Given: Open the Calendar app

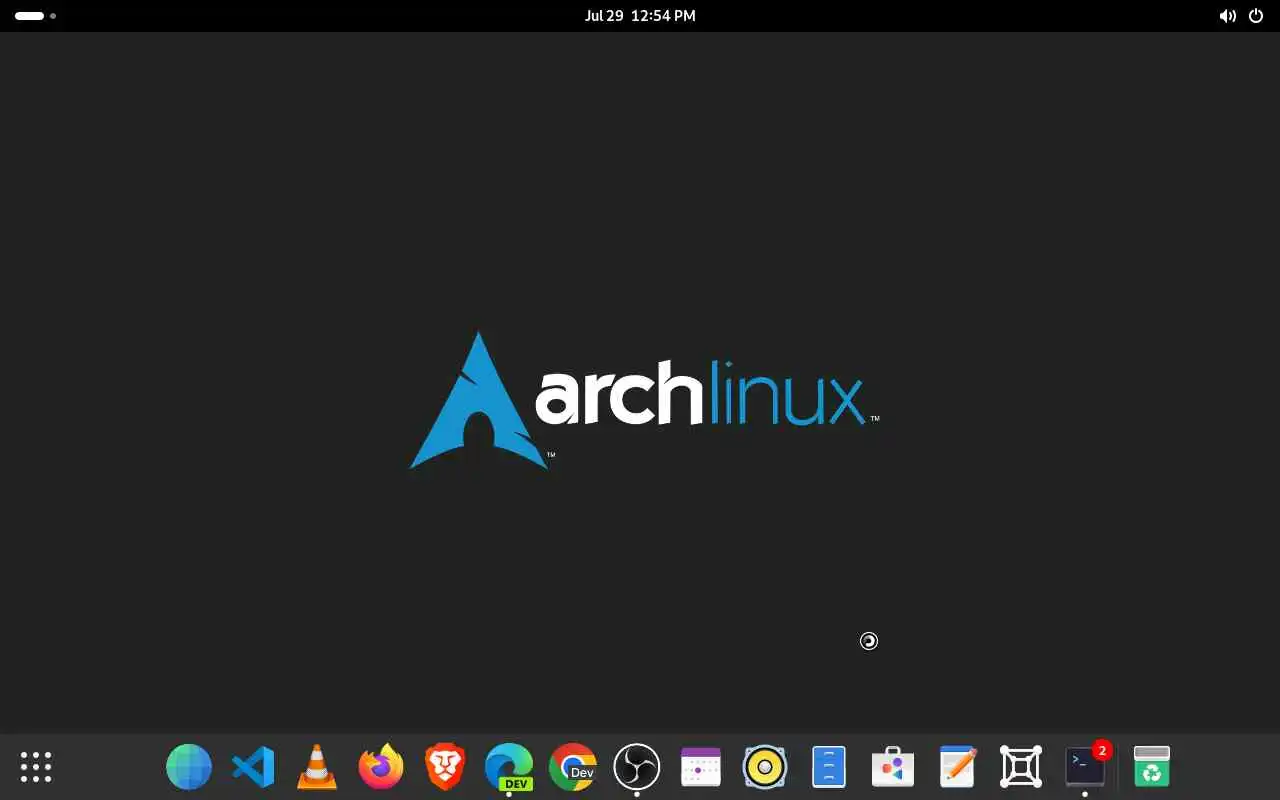Looking at the screenshot, I should coord(701,767).
